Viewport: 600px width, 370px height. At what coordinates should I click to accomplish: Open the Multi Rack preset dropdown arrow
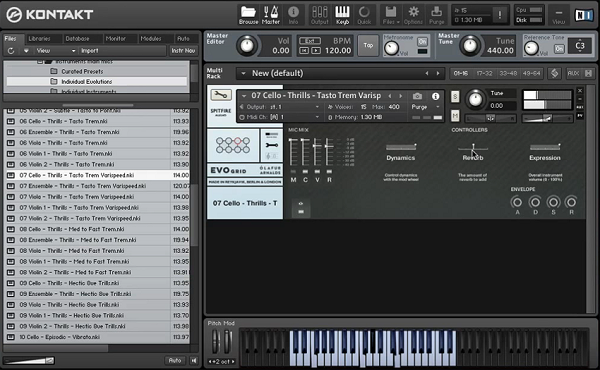(243, 73)
